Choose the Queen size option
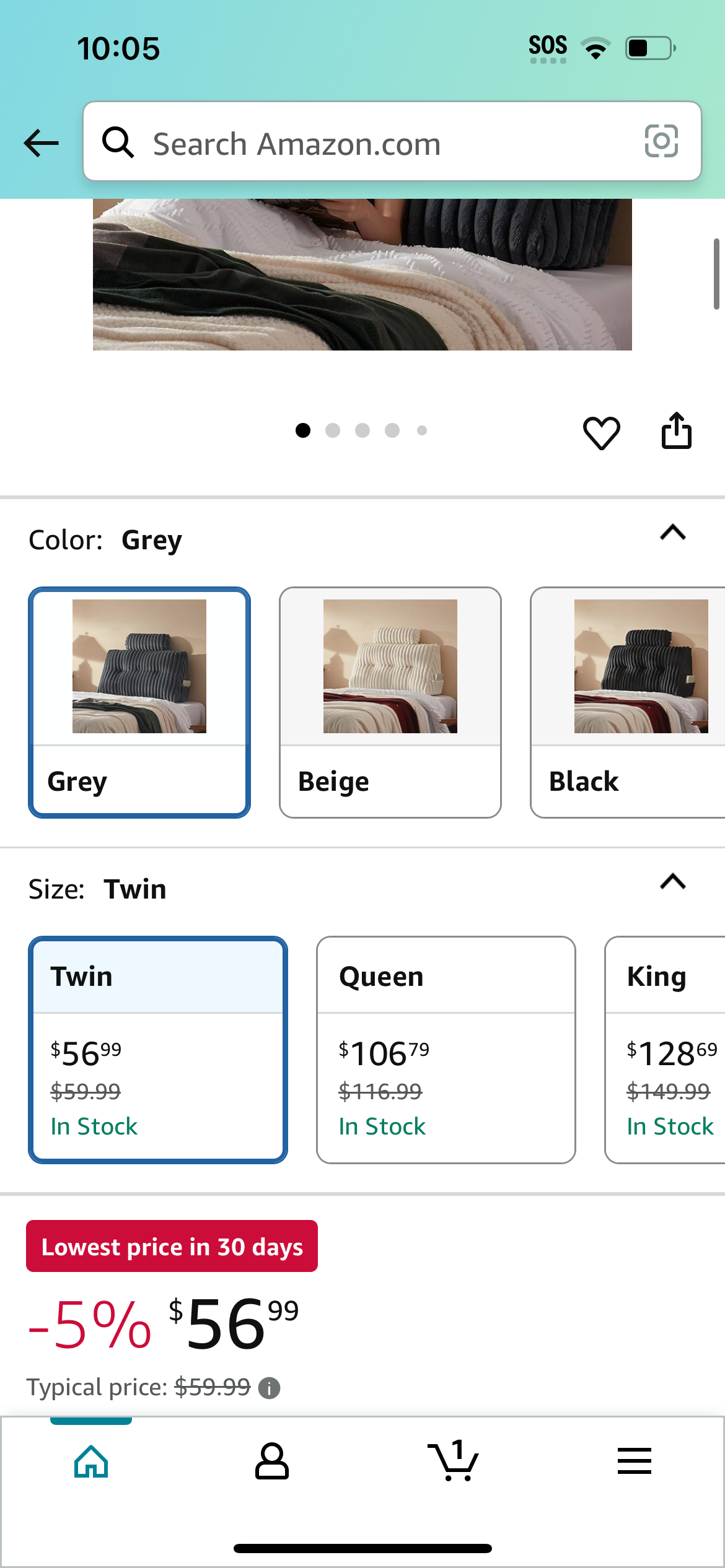Viewport: 725px width, 1568px height. coord(446,1050)
